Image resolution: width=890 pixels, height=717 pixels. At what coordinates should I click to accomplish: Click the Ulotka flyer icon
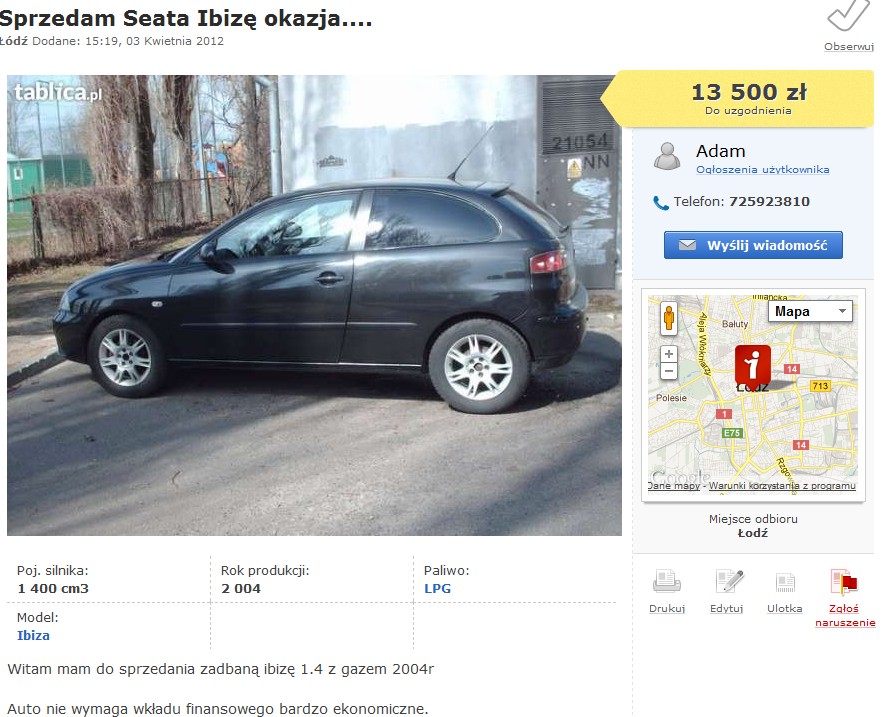coord(785,582)
